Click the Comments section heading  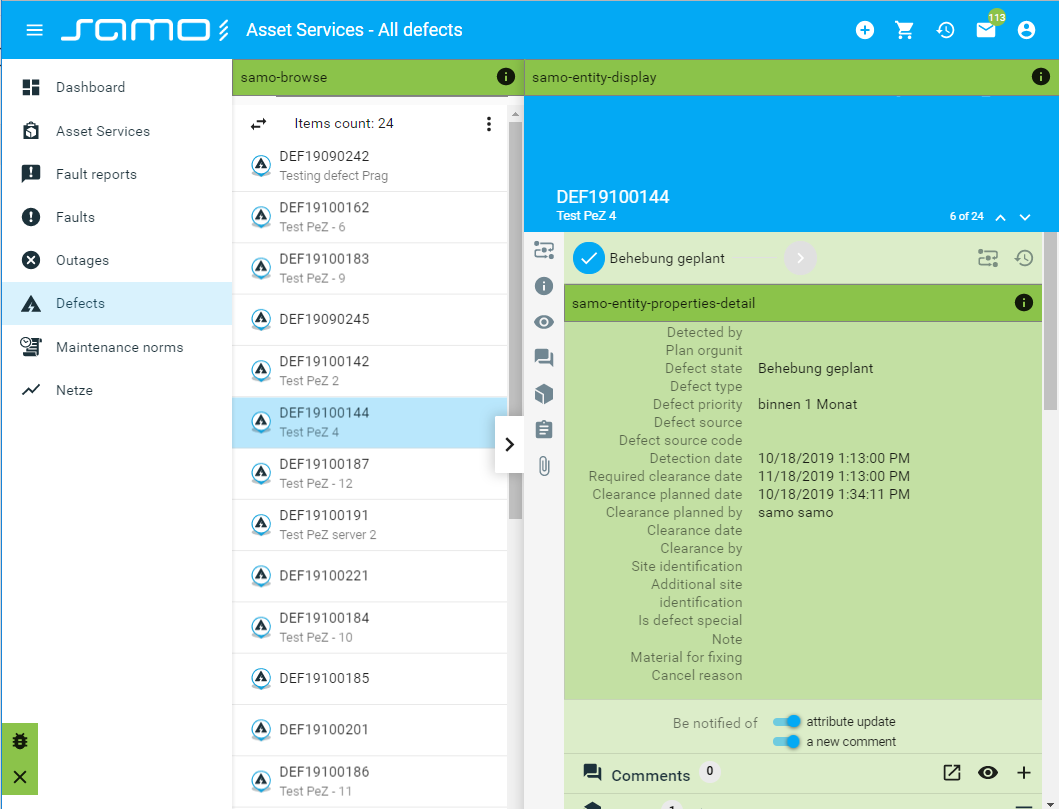(650, 775)
